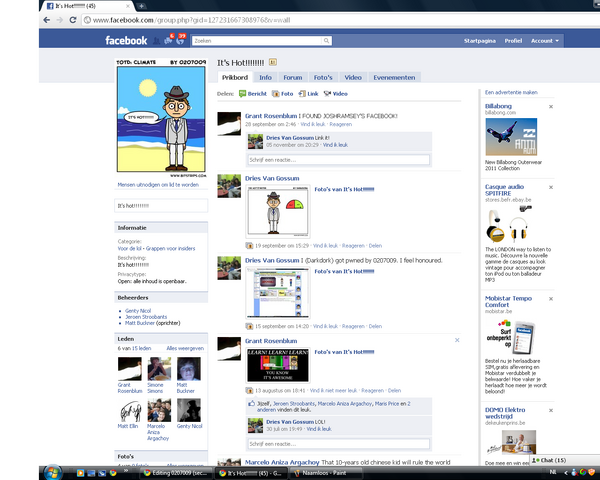Viewport: 600px width, 480px height.
Task: Share a Bericht status update
Action: (253, 94)
